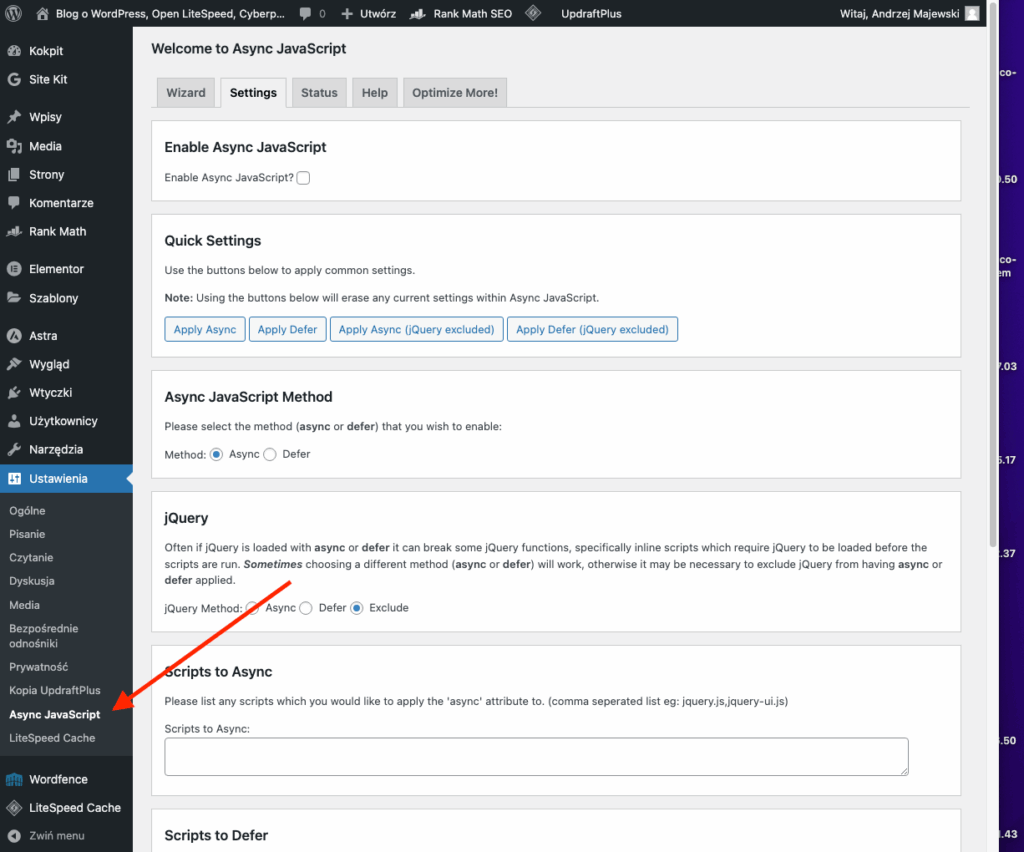Viewport: 1024px width, 852px height.
Task: Open Prywatność submenu link
Action: 39,667
